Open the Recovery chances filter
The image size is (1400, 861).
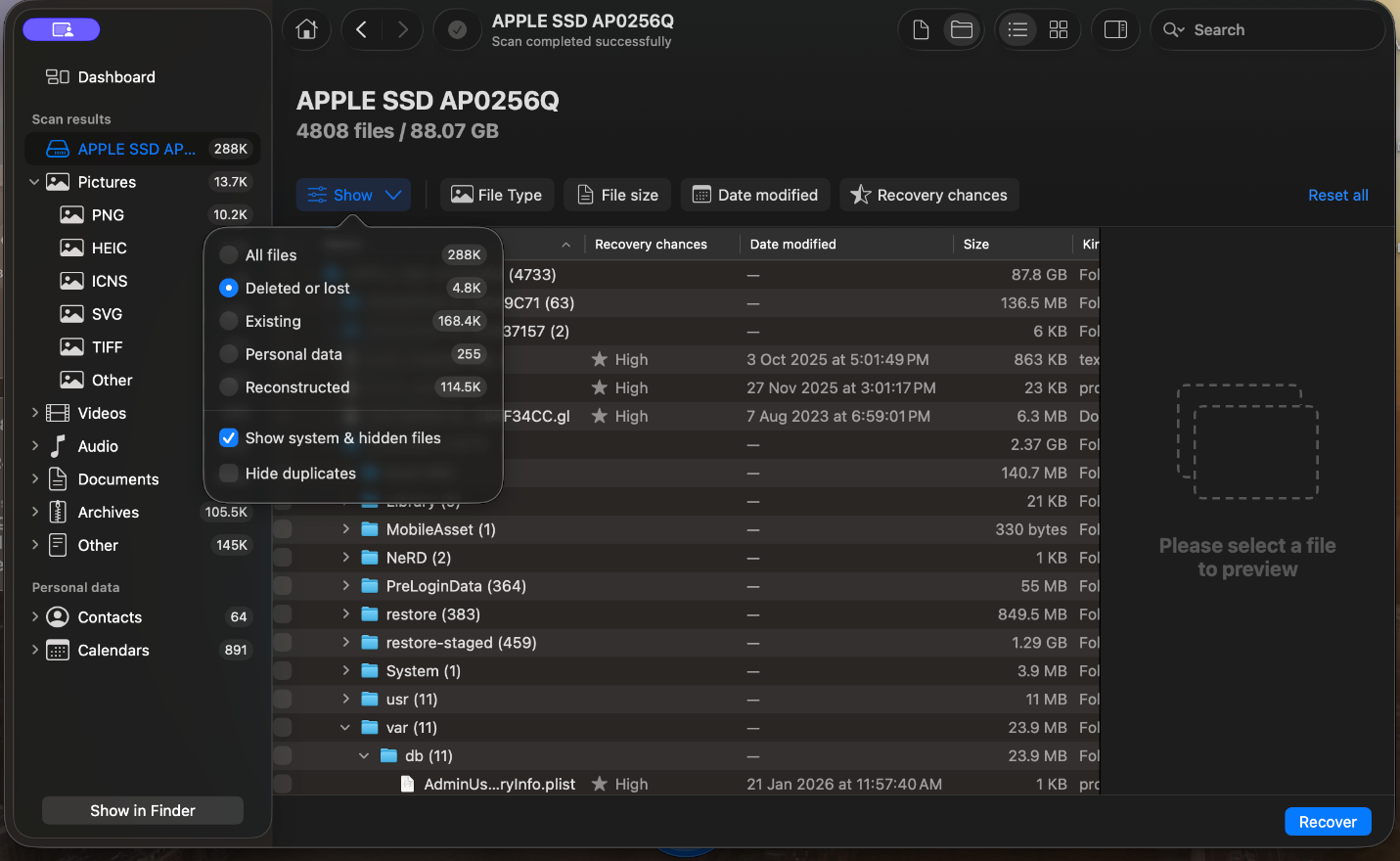(x=928, y=195)
